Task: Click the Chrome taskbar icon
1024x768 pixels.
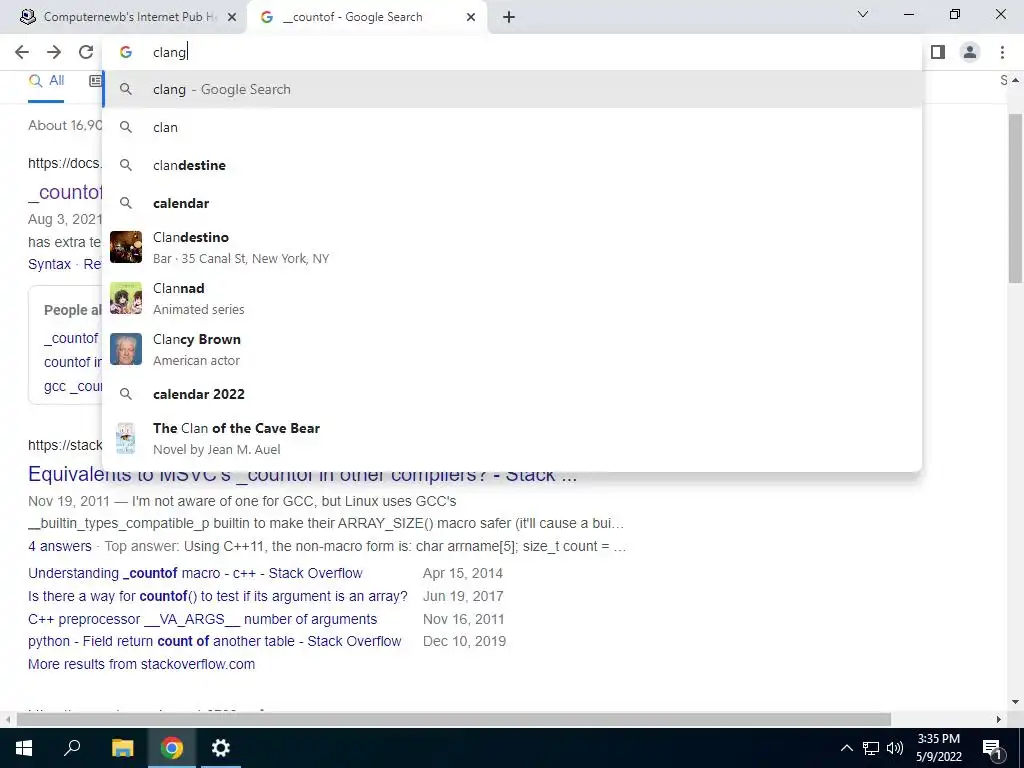Action: tap(172, 748)
